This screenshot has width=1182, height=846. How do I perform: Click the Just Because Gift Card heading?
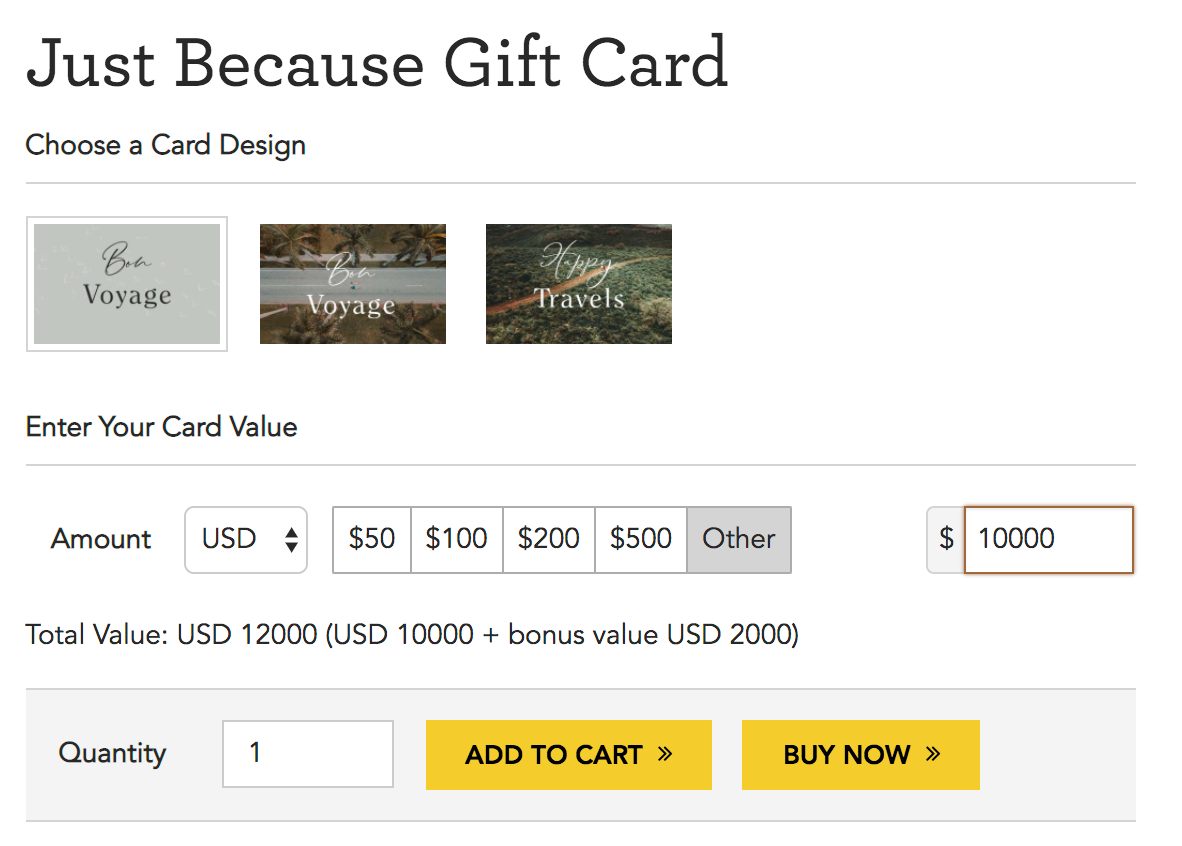point(377,63)
